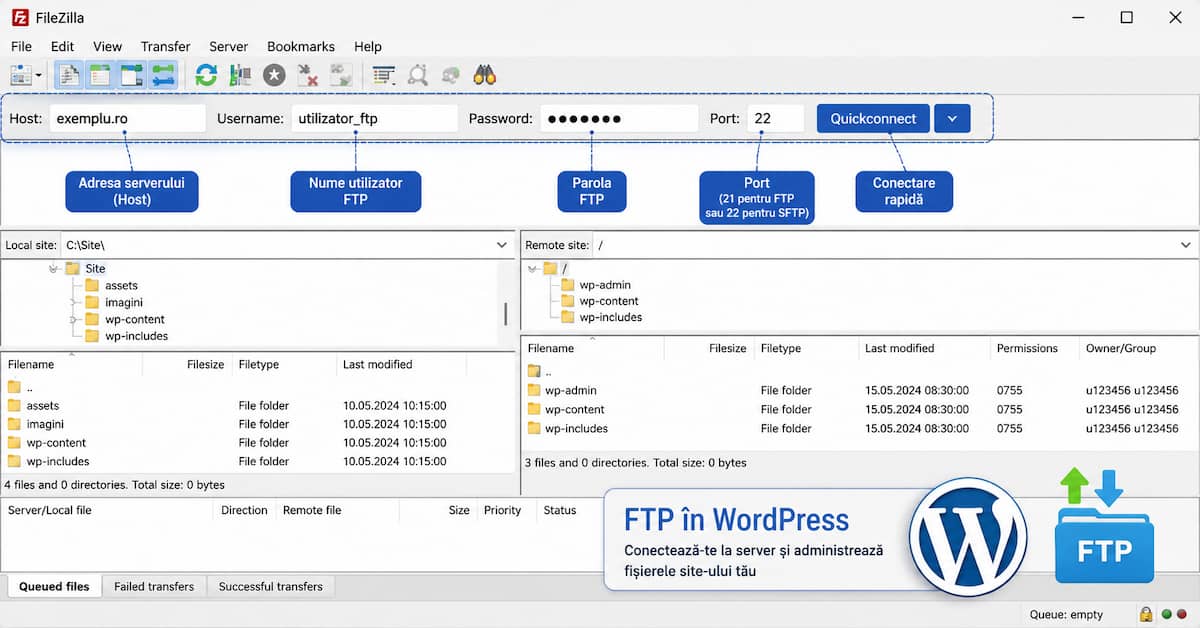Toggle the message log display
This screenshot has width=1200, height=628.
coord(69,75)
